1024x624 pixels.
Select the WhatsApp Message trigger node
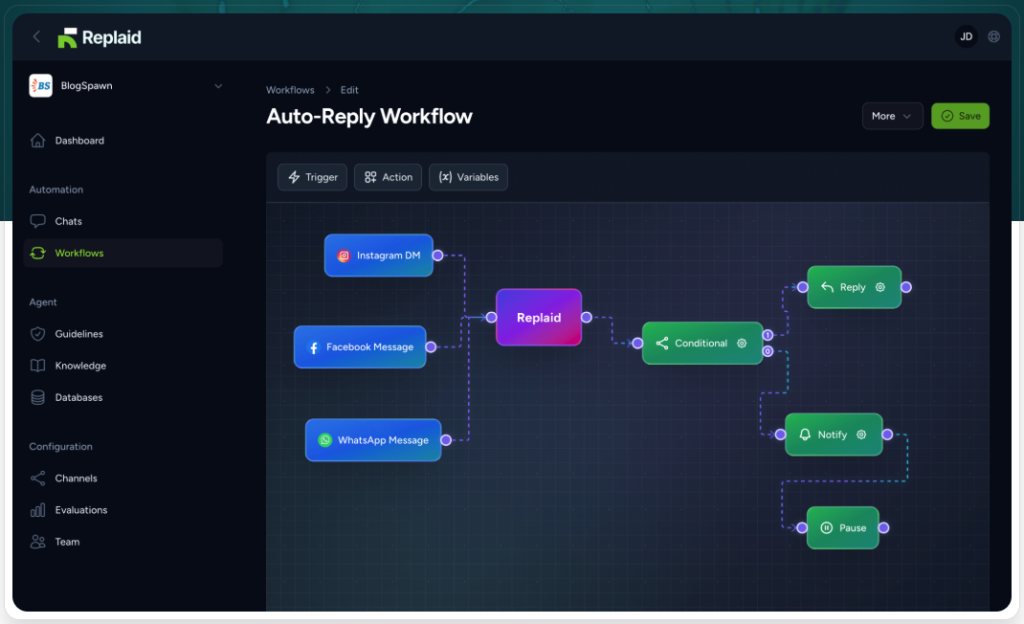click(372, 440)
